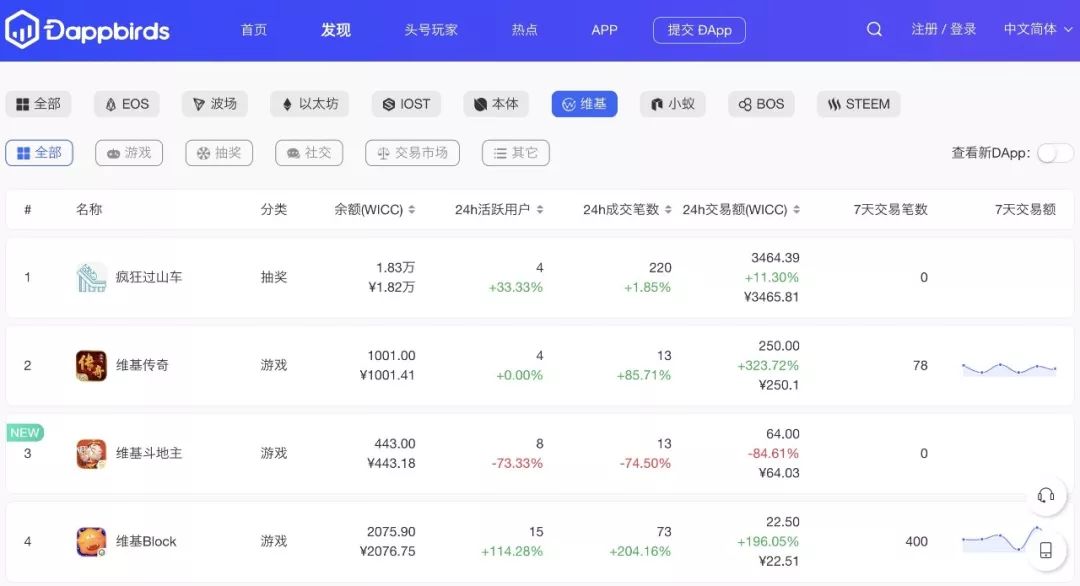Viewport: 1080px width, 586px height.
Task: Click the +114.28% active user change
Action: pyautogui.click(x=512, y=552)
